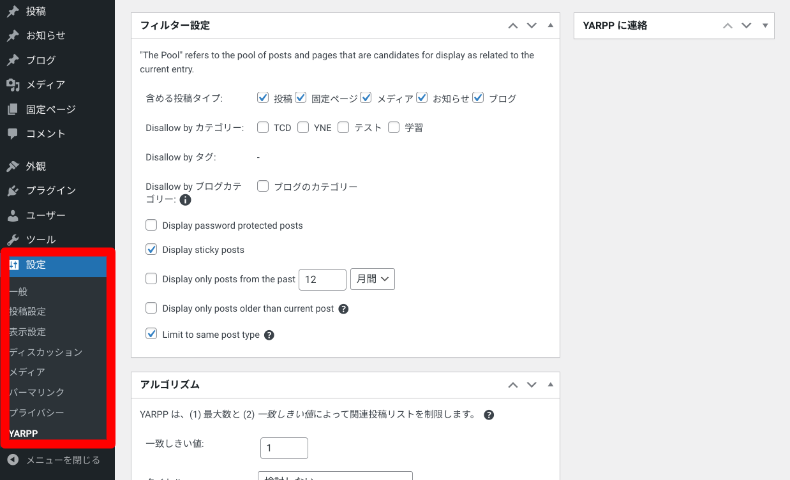Expand the YARPP に連絡 panel toggle
The image size is (790, 480).
[765, 25]
